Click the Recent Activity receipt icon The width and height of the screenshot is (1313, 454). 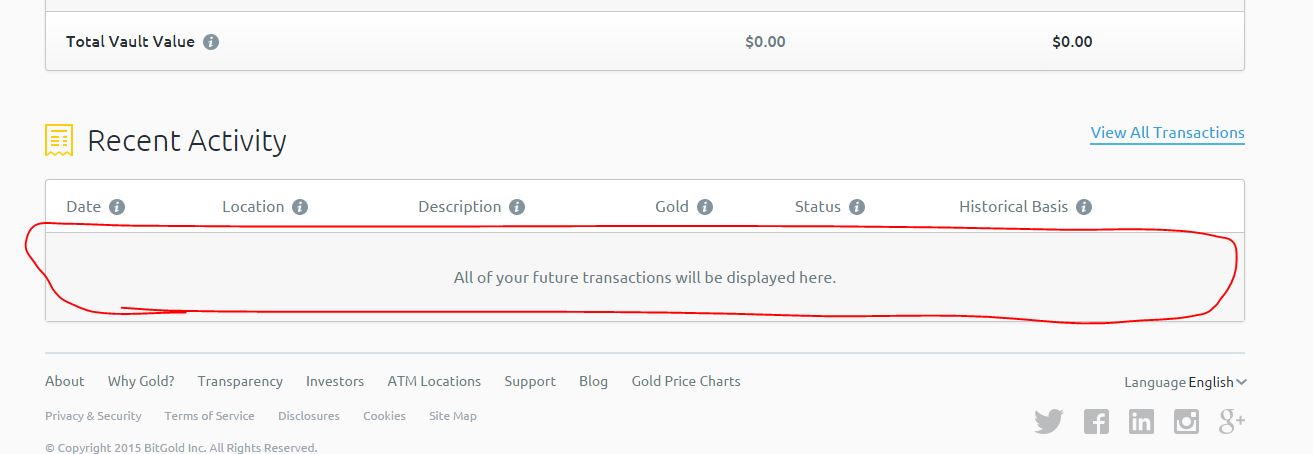[59, 140]
